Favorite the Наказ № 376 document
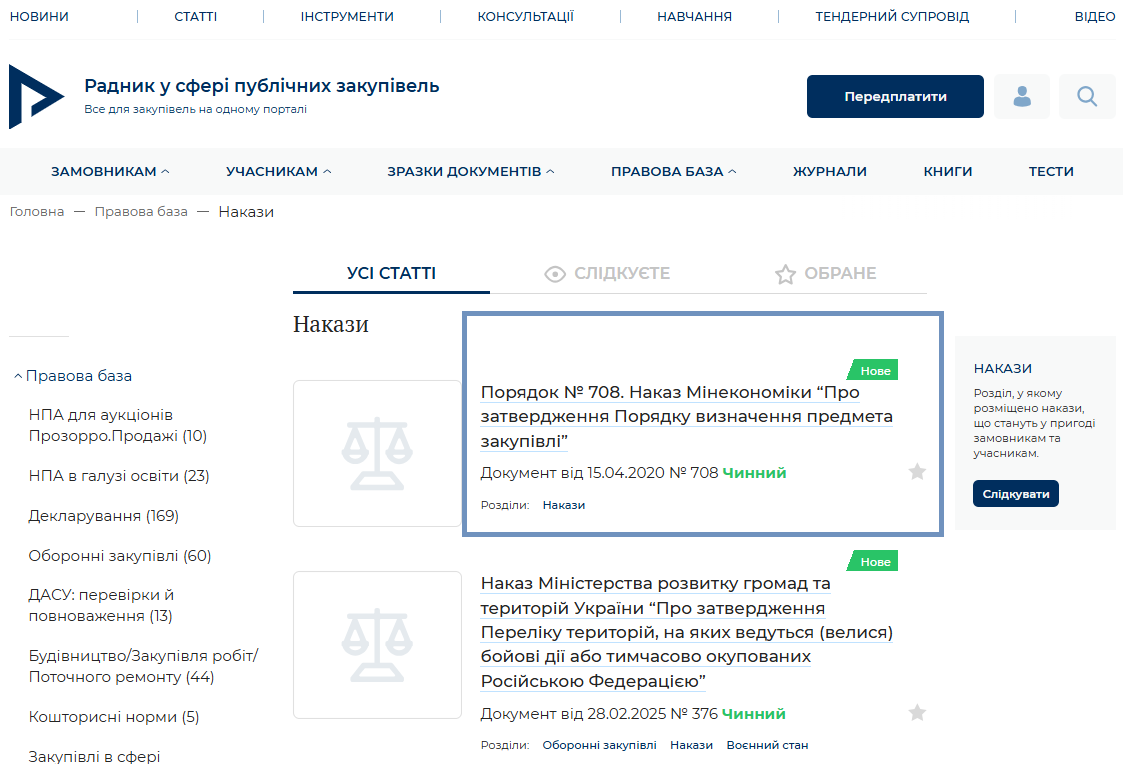The height and width of the screenshot is (764, 1123). tap(917, 713)
